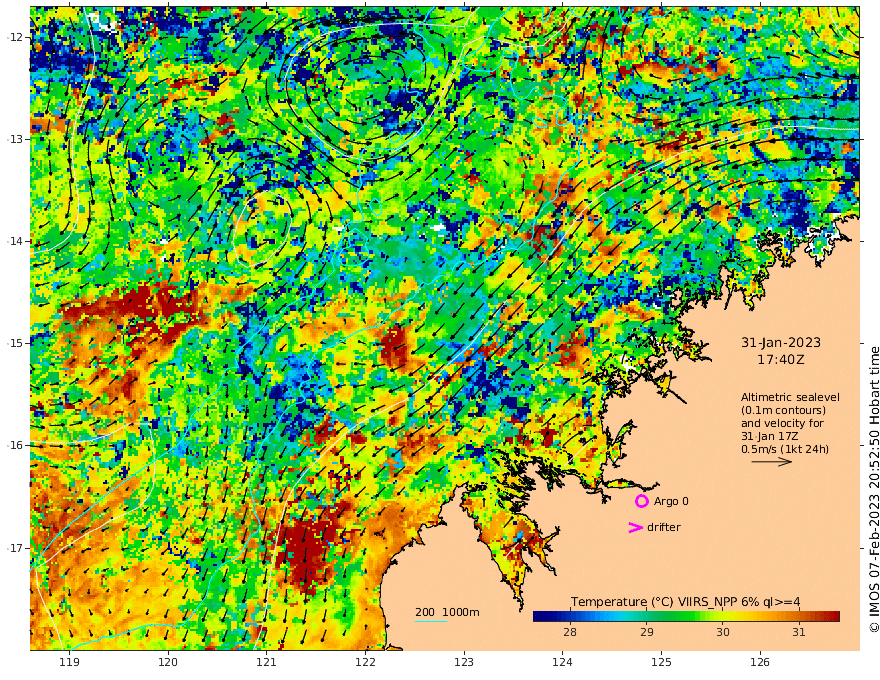Click the 'Argo 0' legend label
Viewport: 880px width, 680px height.
click(671, 501)
